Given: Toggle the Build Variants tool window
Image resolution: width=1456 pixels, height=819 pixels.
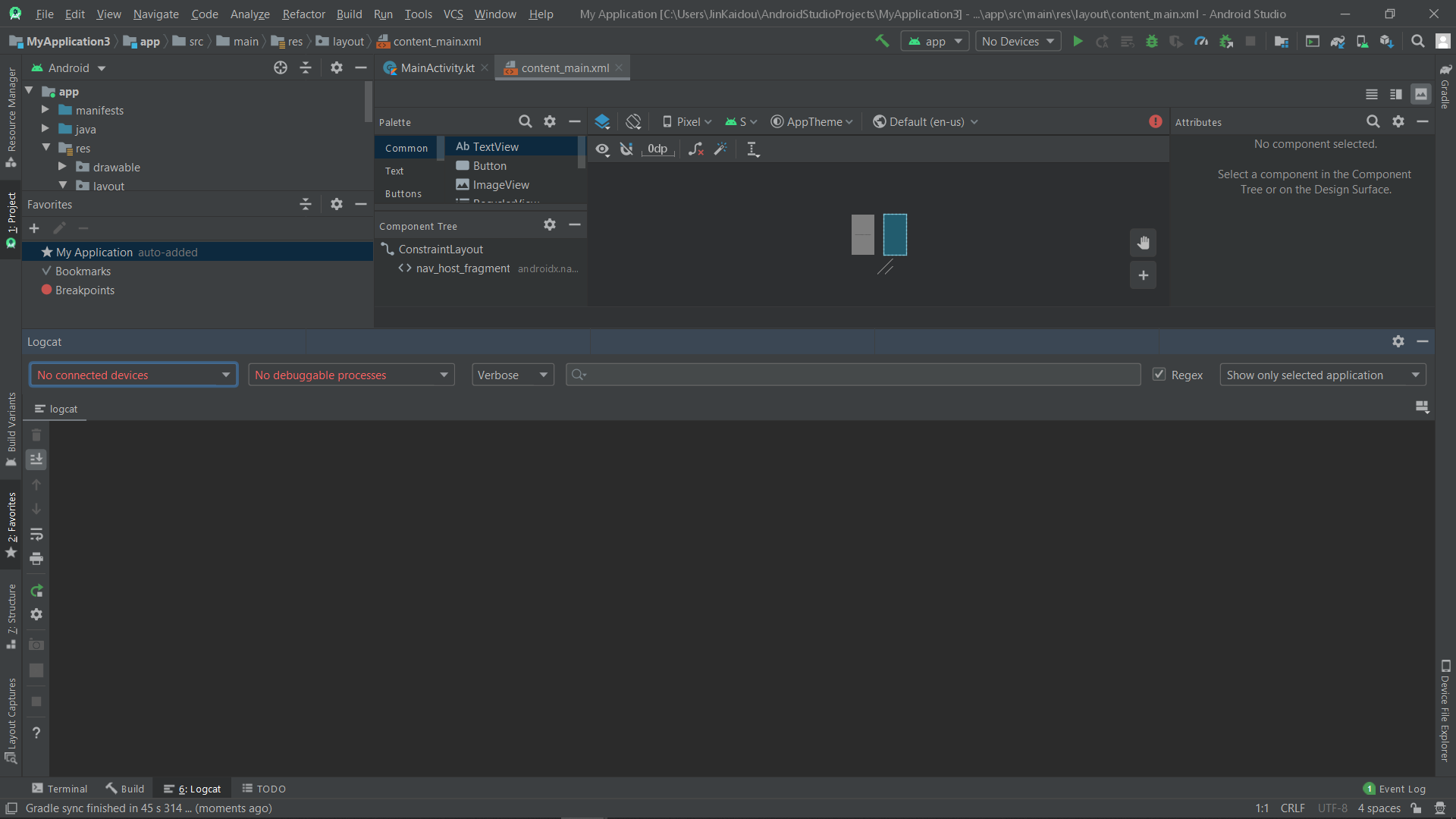Looking at the screenshot, I should pyautogui.click(x=11, y=429).
